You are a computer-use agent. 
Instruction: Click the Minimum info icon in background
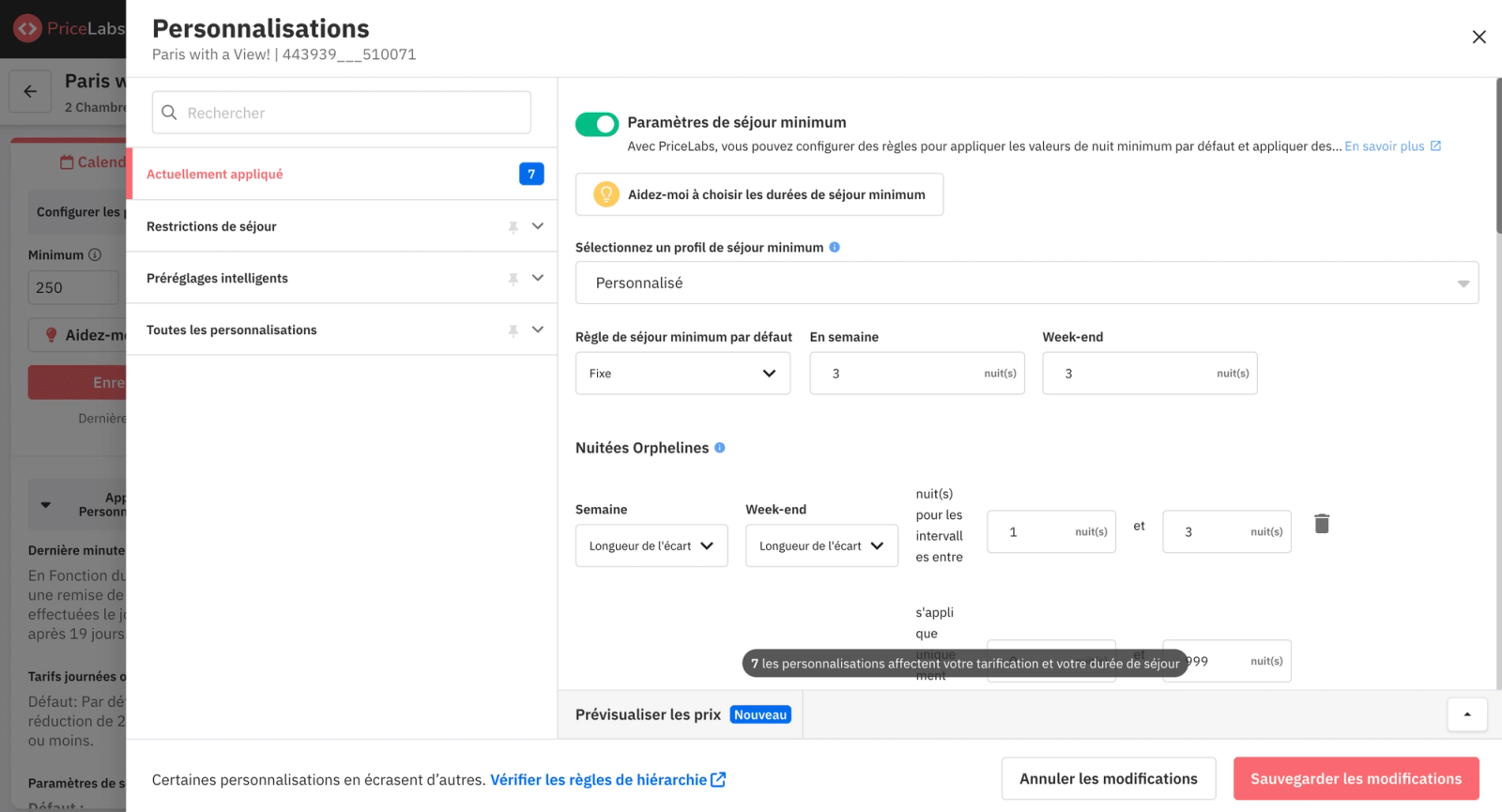coord(95,254)
